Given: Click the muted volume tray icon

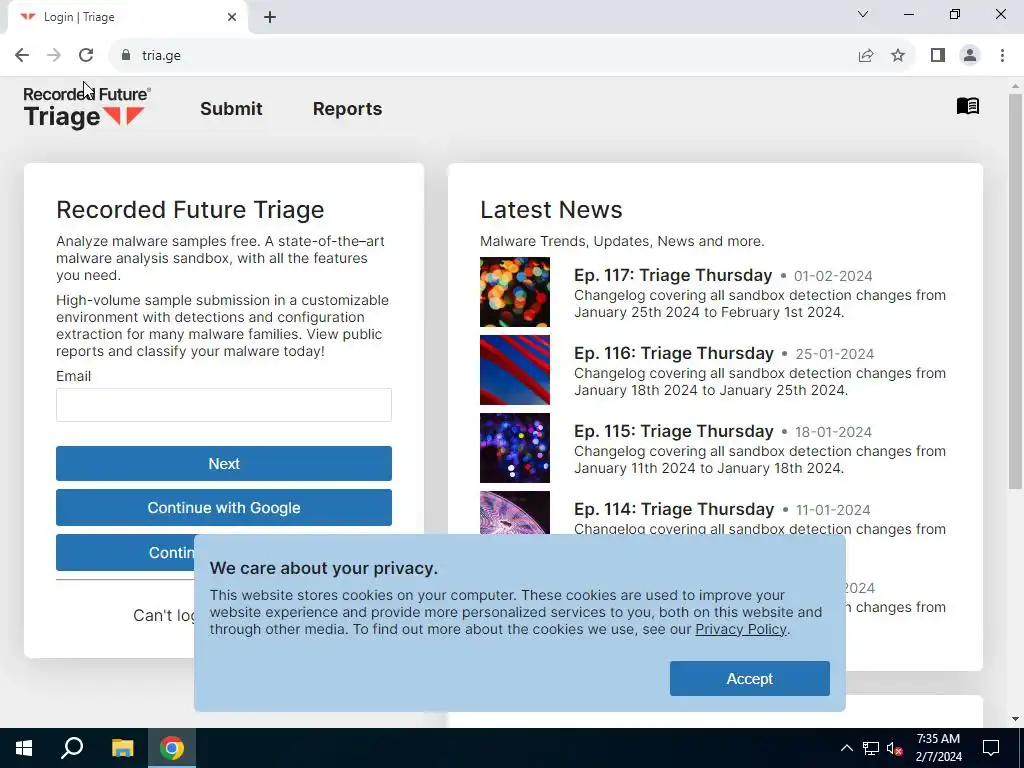Looking at the screenshot, I should coord(894,748).
